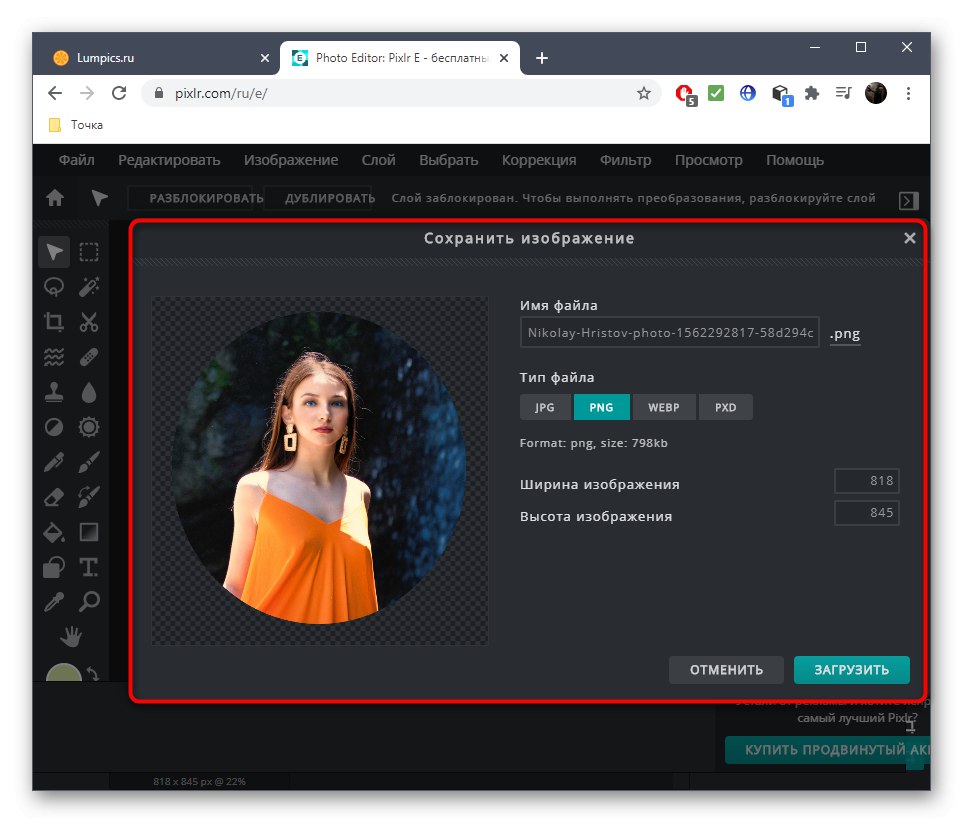Open the Редактировать menu
This screenshot has height=823, width=963.
click(169, 160)
